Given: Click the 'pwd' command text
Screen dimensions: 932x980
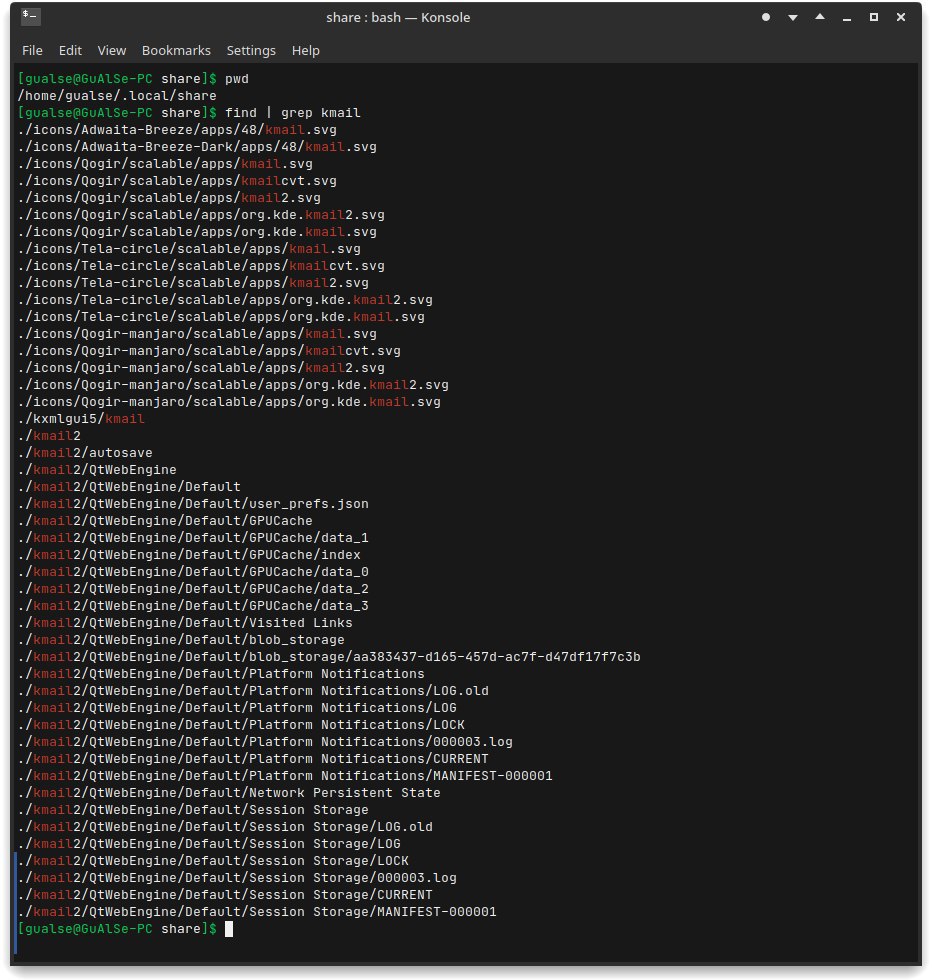Looking at the screenshot, I should point(237,79).
